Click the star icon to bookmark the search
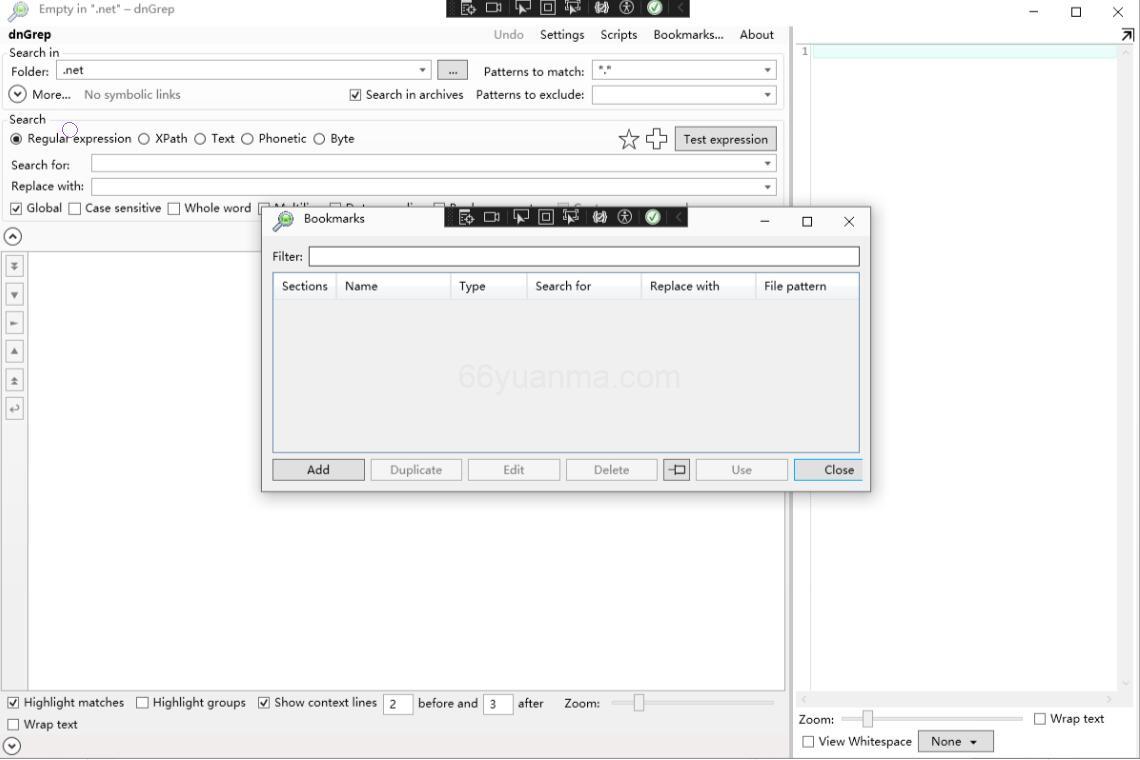The width and height of the screenshot is (1140, 760). pyautogui.click(x=629, y=139)
